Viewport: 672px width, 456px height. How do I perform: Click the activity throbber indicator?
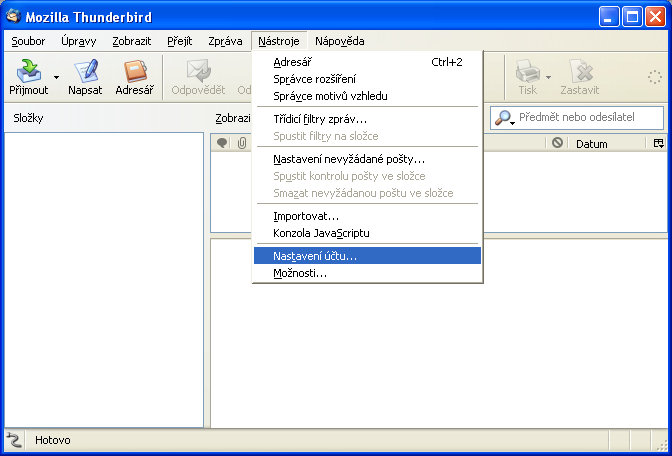click(654, 77)
